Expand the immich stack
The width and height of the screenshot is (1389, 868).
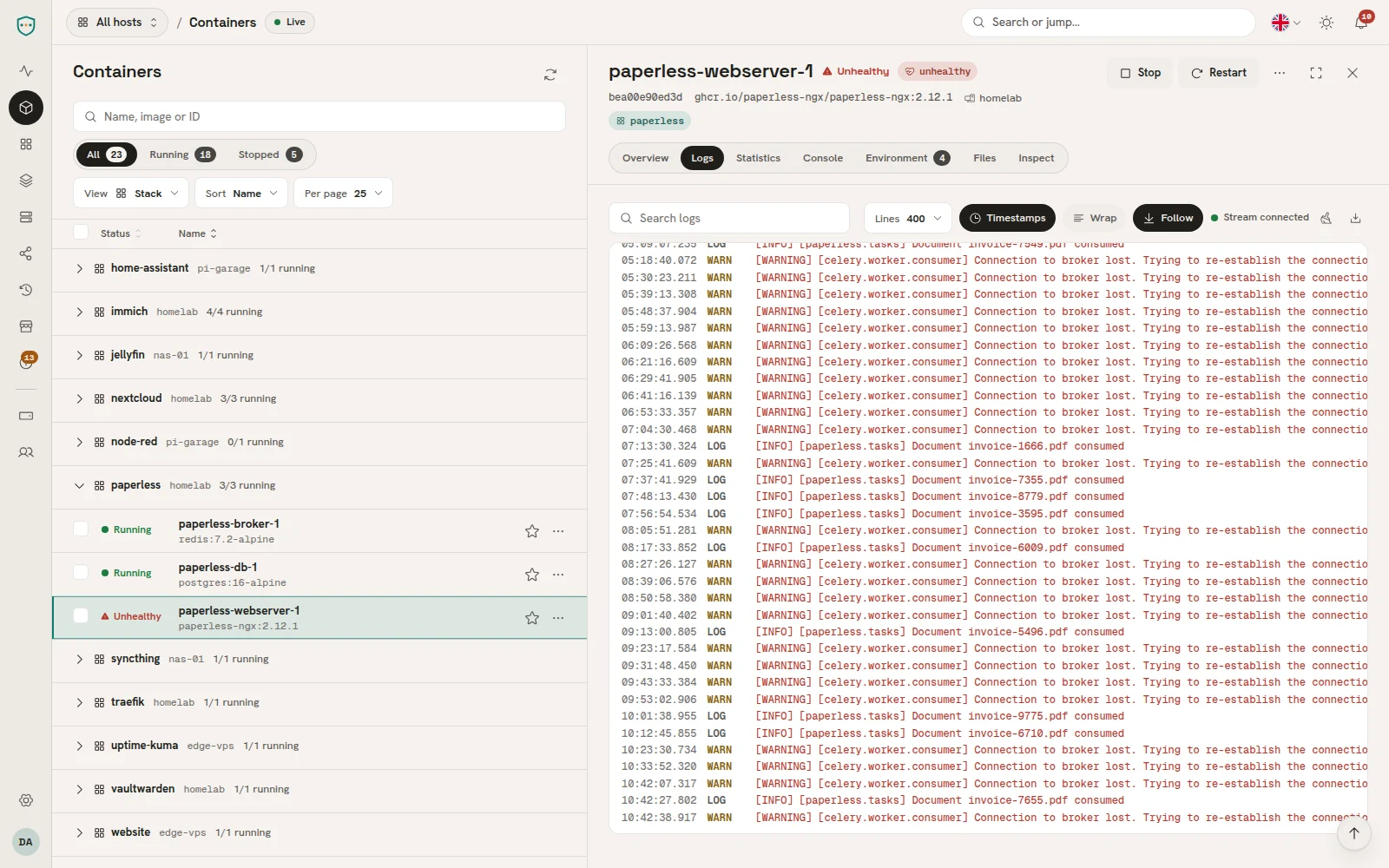click(x=79, y=312)
